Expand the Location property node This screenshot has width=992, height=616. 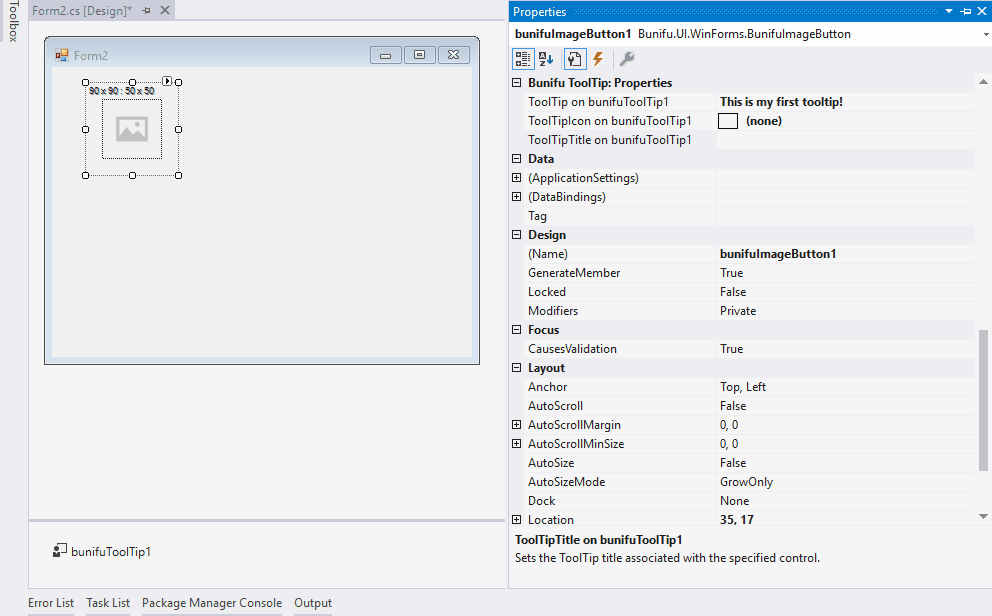[517, 520]
